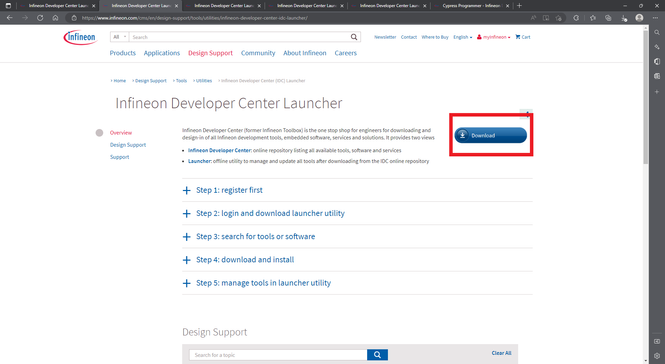The image size is (665, 364).
Task: Reload the page with the refresh icon
Action: pos(40,18)
